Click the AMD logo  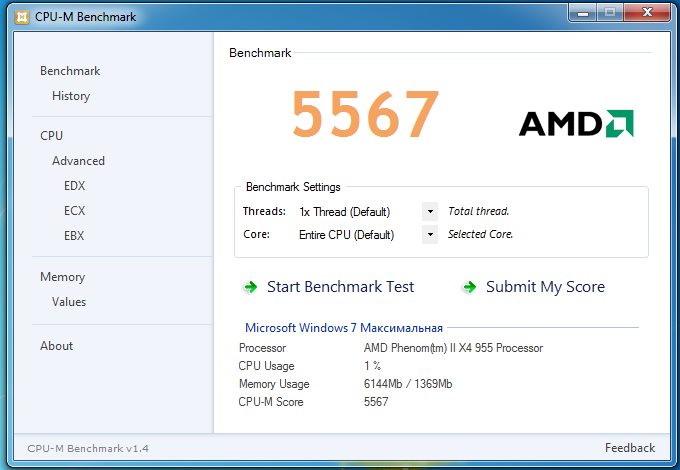pyautogui.click(x=576, y=124)
